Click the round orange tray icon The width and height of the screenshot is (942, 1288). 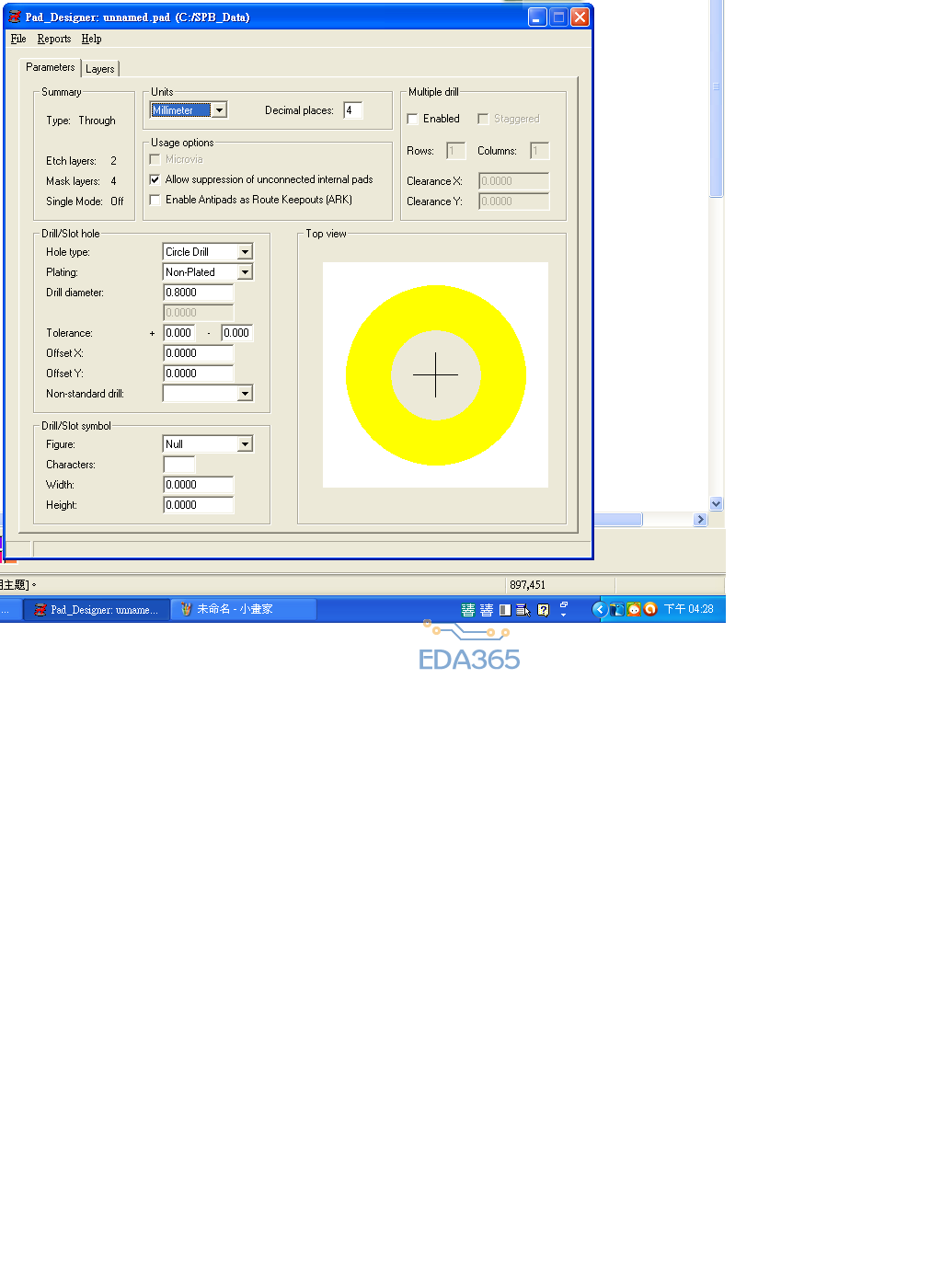[650, 609]
